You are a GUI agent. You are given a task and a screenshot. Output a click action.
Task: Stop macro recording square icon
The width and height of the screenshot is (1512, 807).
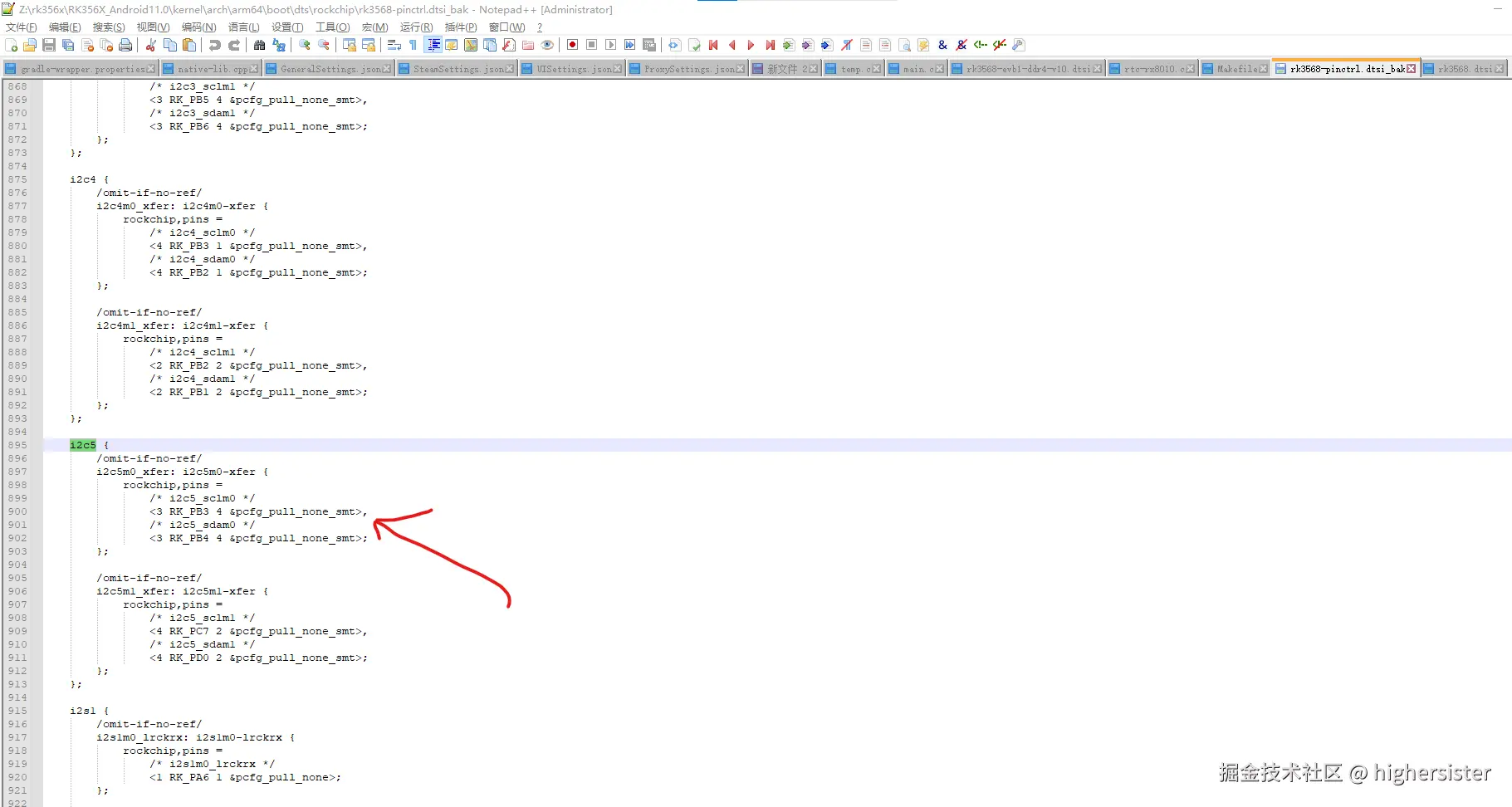[x=592, y=45]
